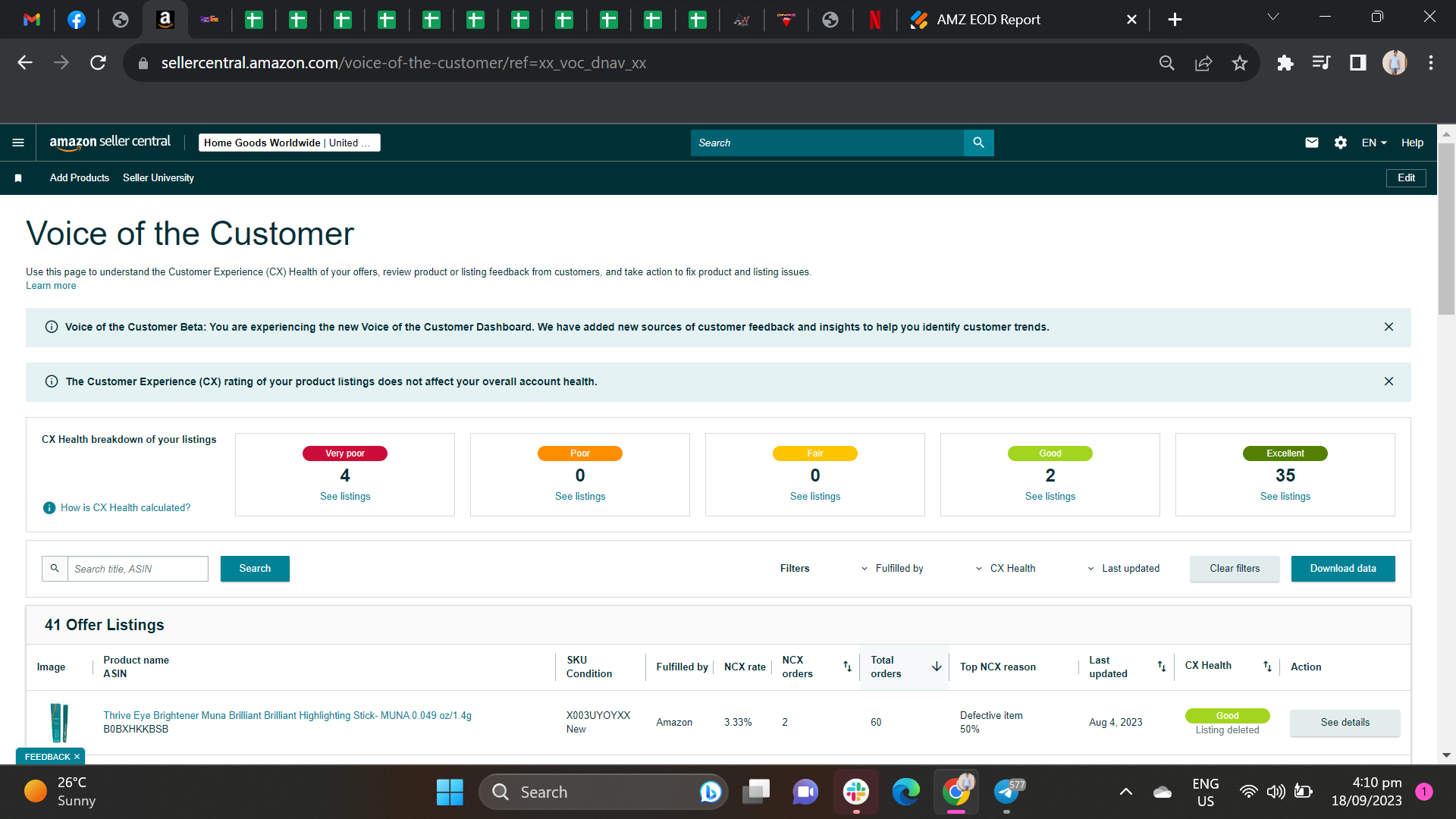
Task: Expand the CX Health filter dropdown
Action: (x=1006, y=569)
